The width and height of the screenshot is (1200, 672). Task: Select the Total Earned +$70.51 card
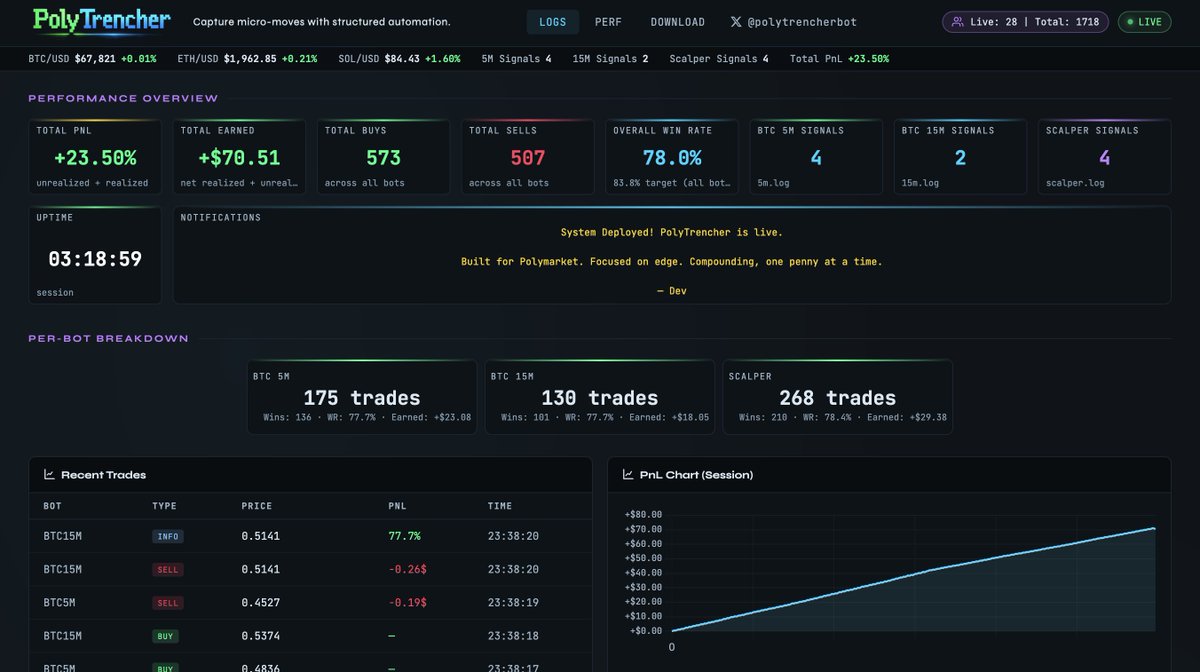[x=239, y=157]
